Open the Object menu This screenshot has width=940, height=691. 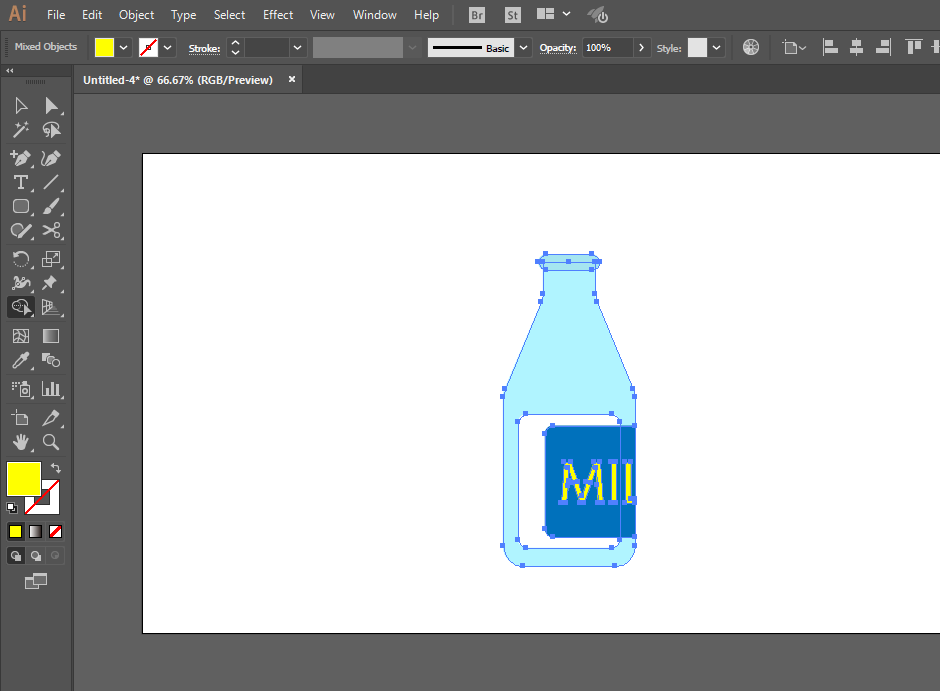(x=136, y=15)
